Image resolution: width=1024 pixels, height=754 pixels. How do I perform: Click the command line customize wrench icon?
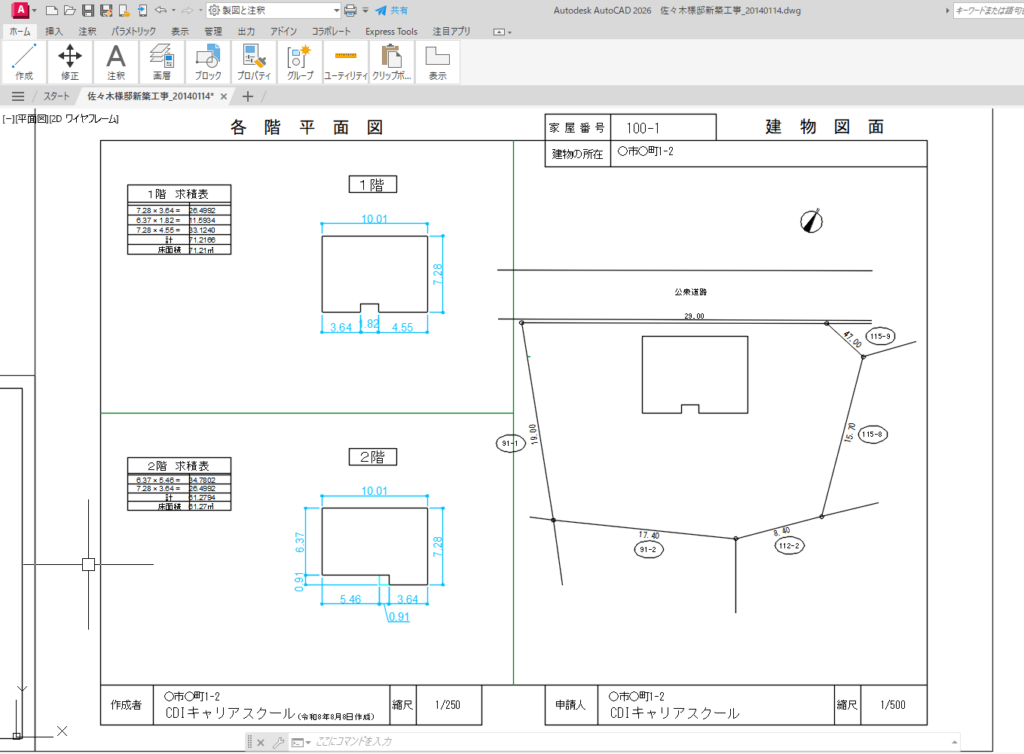278,742
